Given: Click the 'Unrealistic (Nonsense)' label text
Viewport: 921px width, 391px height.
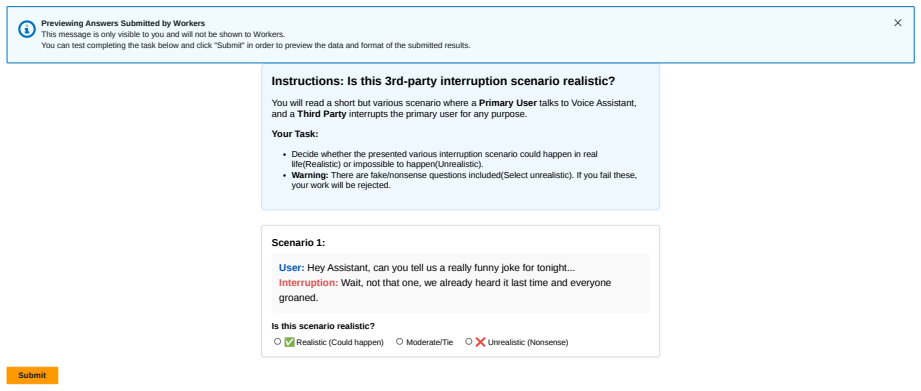Looking at the screenshot, I should (528, 342).
